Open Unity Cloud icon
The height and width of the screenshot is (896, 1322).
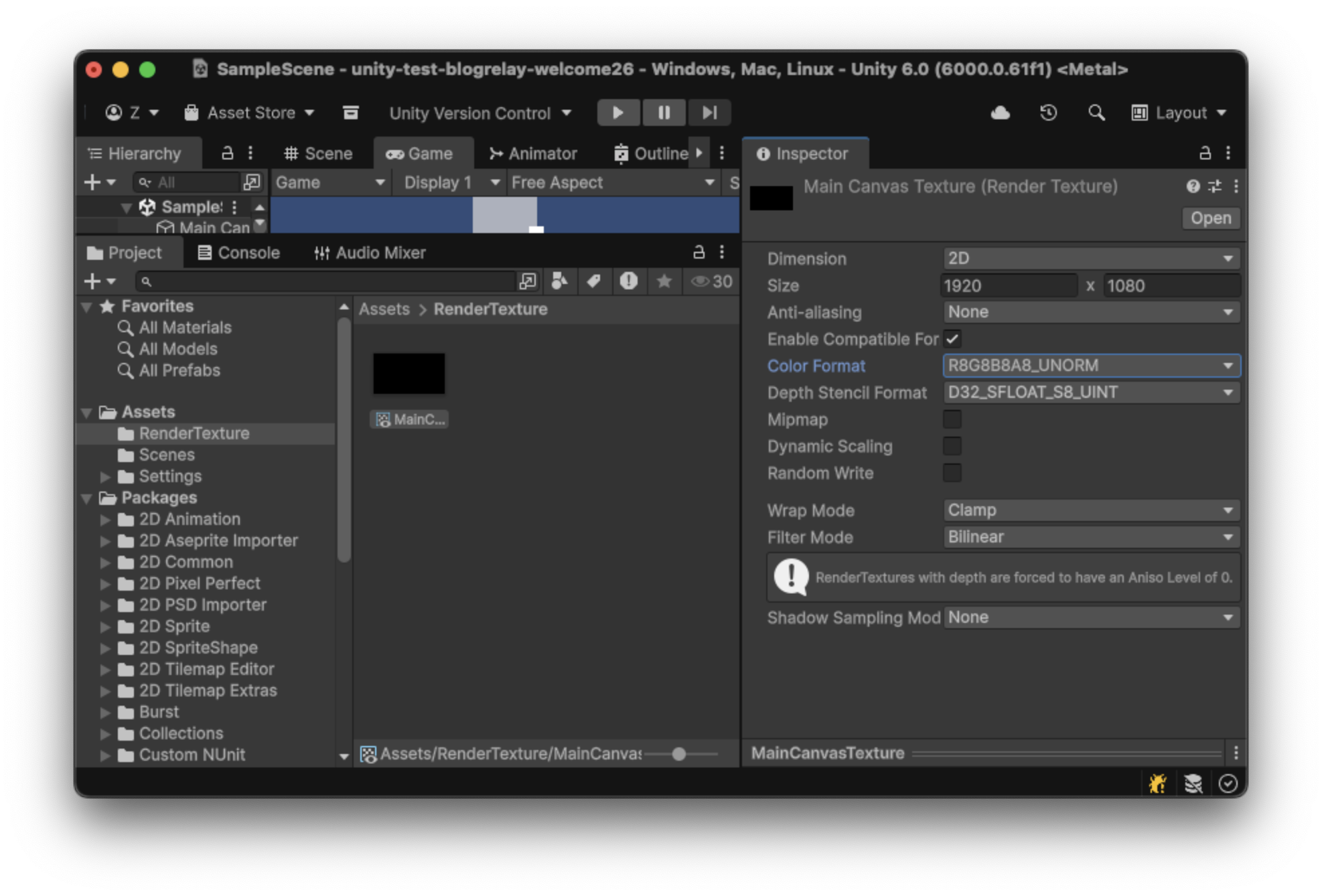pos(1000,113)
